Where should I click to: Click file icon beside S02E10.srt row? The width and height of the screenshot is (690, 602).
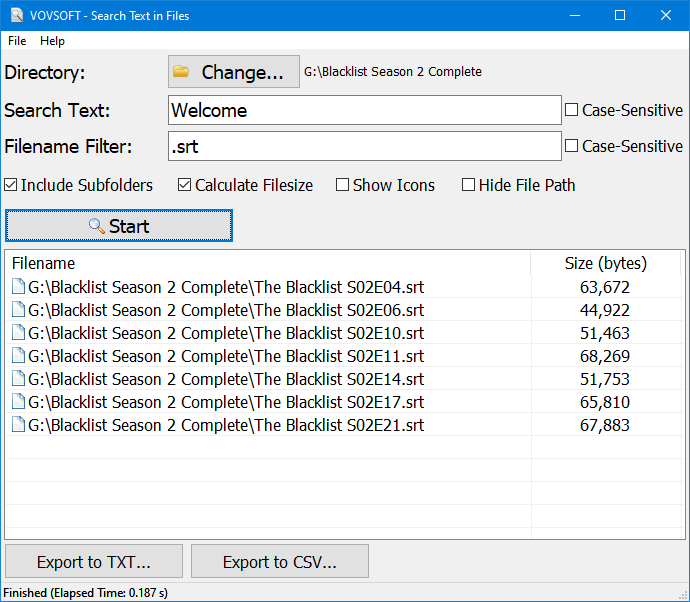click(x=18, y=332)
